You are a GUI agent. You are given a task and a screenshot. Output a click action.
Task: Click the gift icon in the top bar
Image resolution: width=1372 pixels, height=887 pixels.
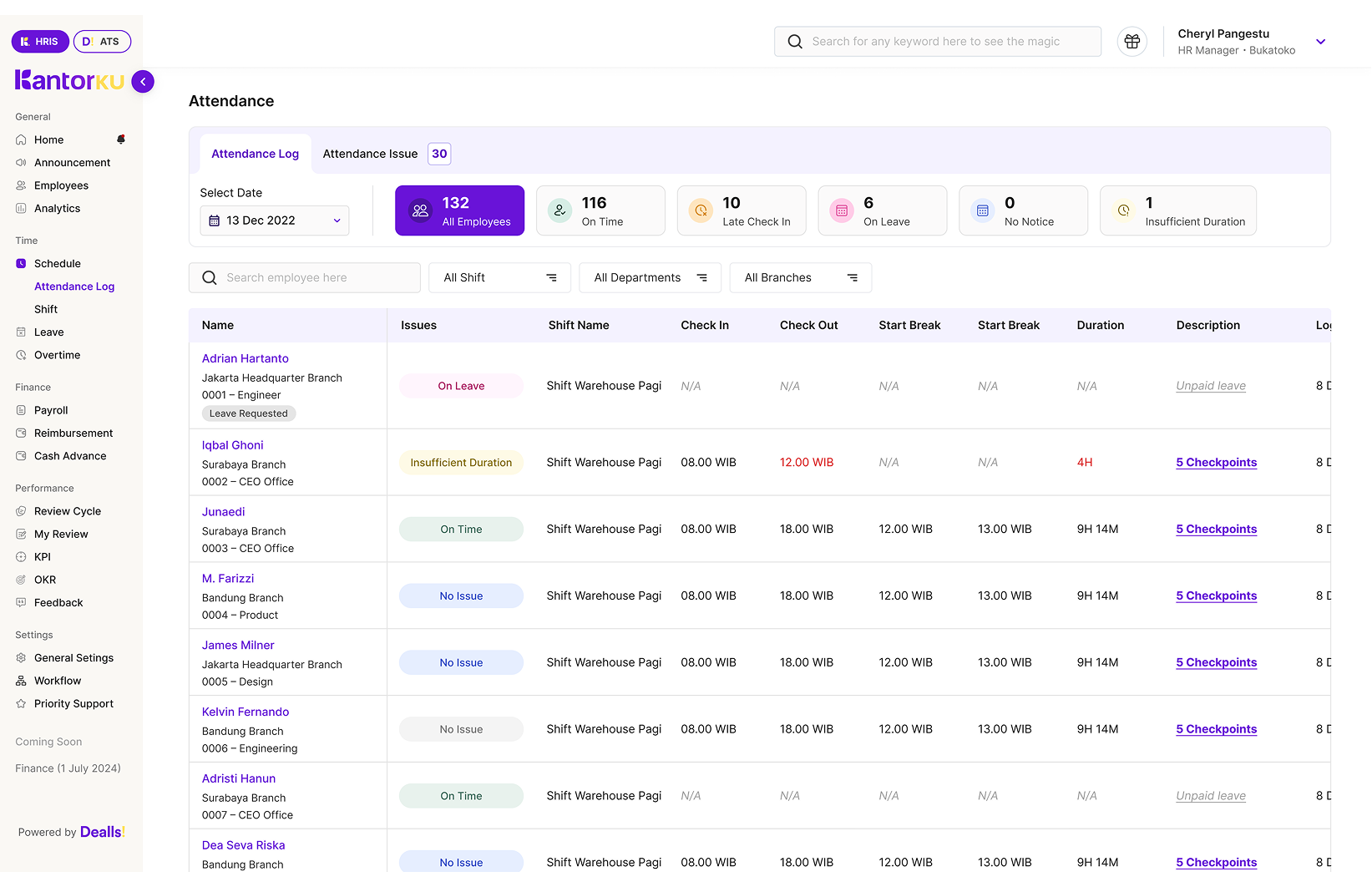coord(1132,42)
